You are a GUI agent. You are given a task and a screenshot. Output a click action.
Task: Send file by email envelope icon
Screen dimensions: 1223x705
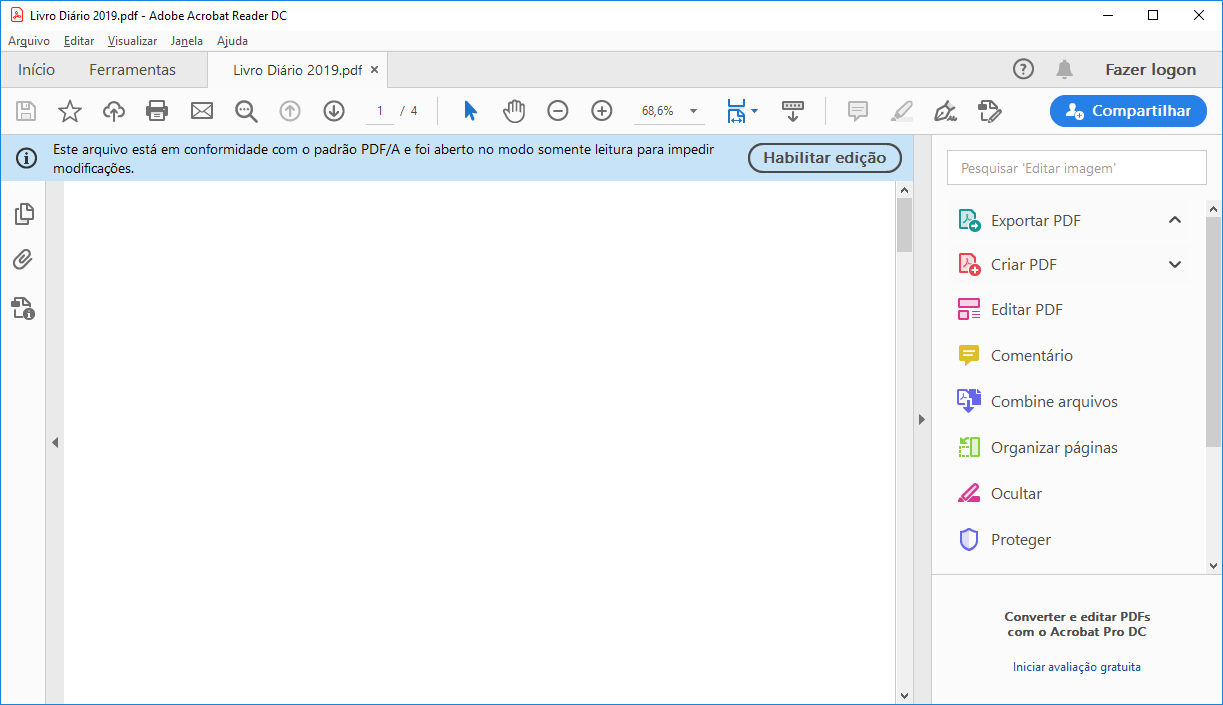coord(202,111)
